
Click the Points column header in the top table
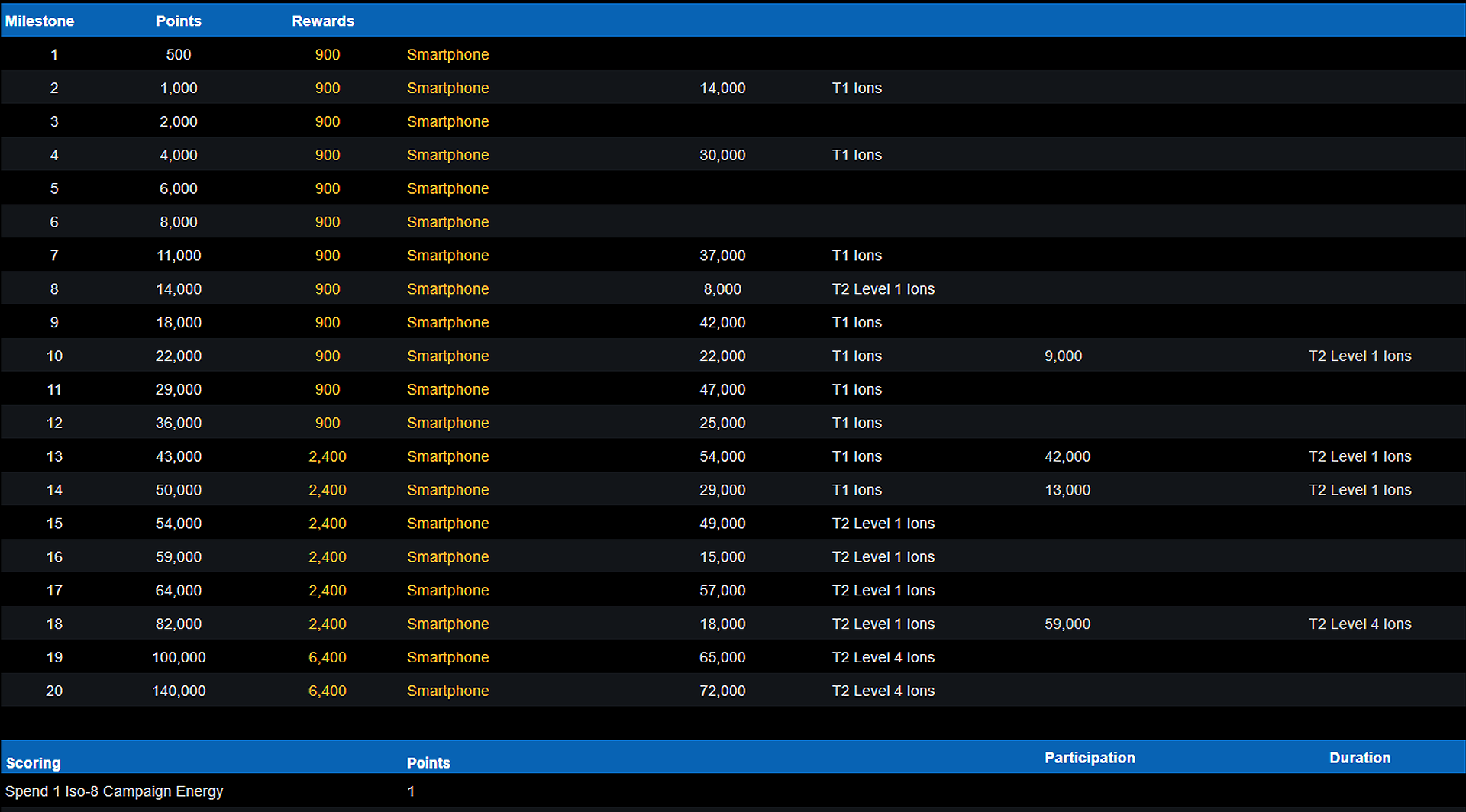178,21
